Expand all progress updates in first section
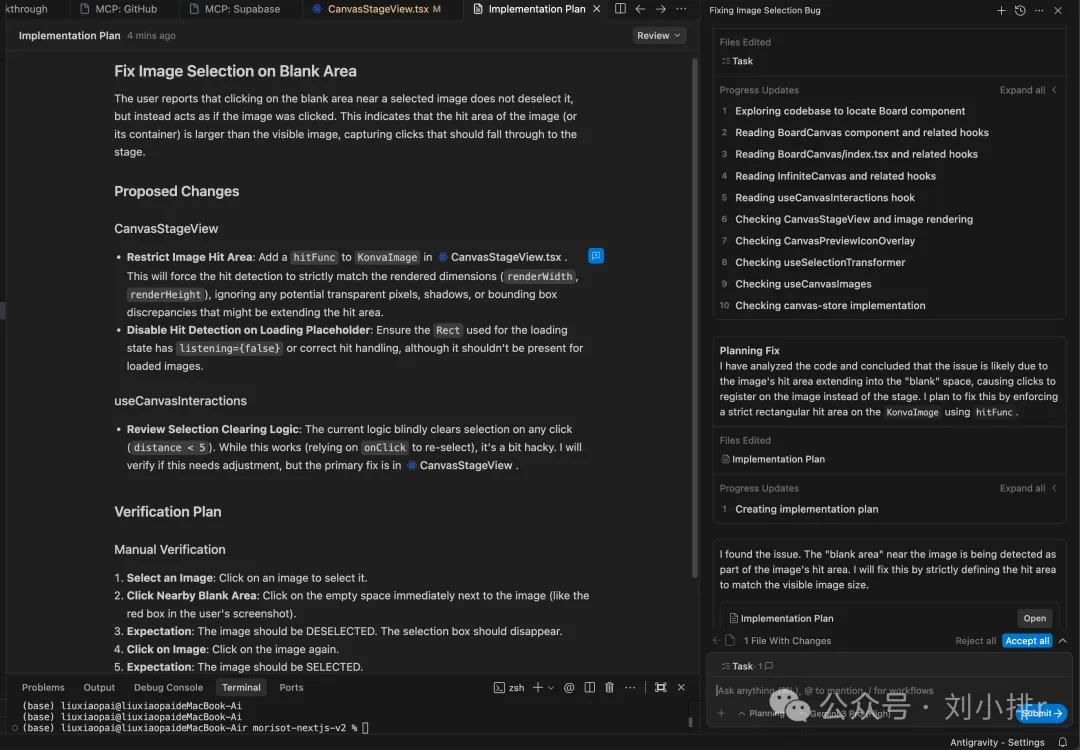This screenshot has height=750, width=1080. pyautogui.click(x=1027, y=90)
